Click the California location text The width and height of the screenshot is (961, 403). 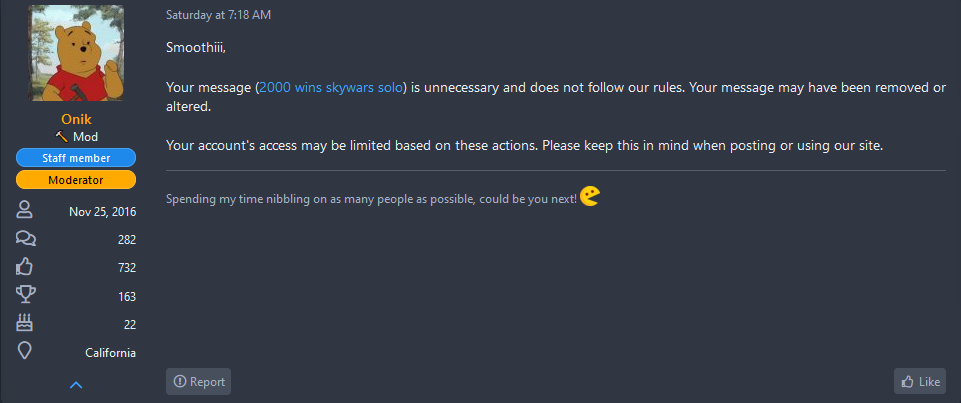pos(111,353)
